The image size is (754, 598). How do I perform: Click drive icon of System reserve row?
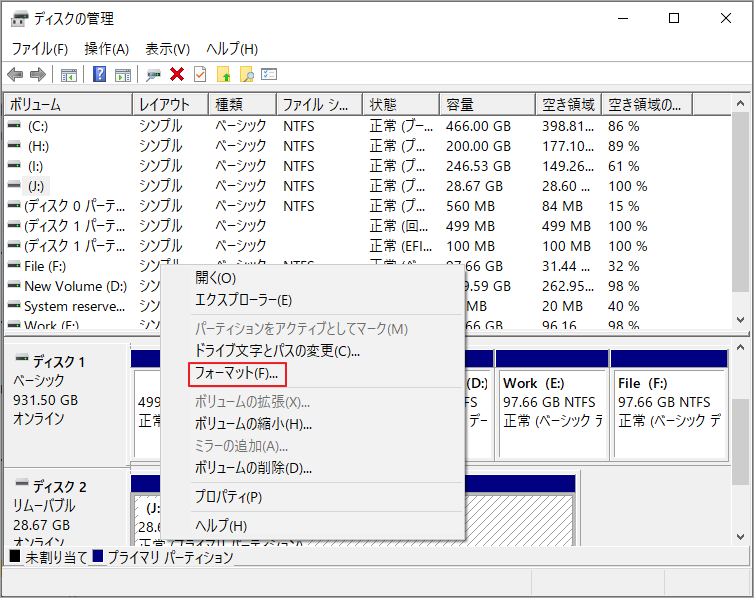[14, 305]
